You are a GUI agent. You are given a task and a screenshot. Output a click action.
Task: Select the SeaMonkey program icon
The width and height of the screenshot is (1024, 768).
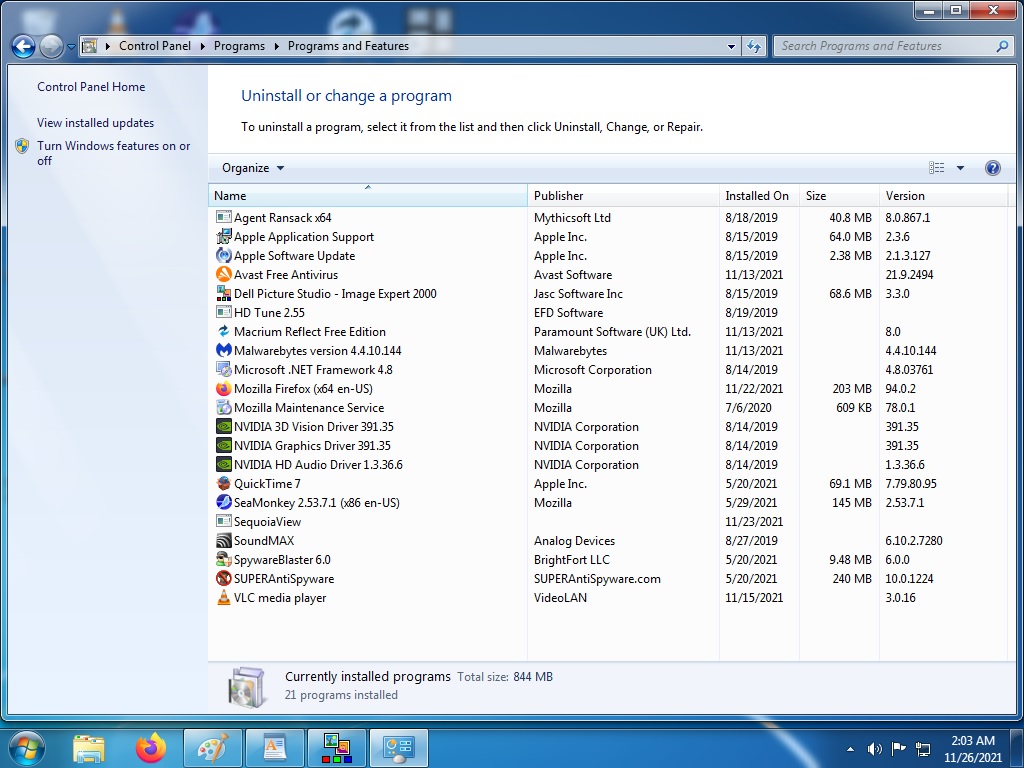tap(223, 502)
